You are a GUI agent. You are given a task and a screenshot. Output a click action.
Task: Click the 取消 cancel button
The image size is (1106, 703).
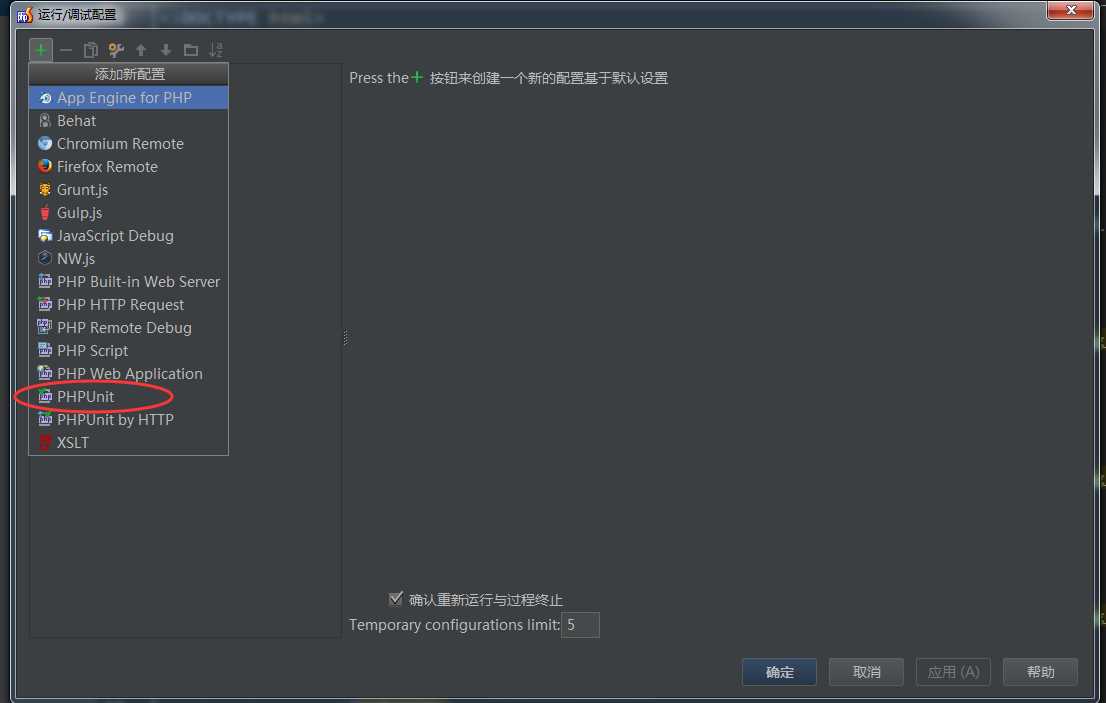click(x=866, y=672)
